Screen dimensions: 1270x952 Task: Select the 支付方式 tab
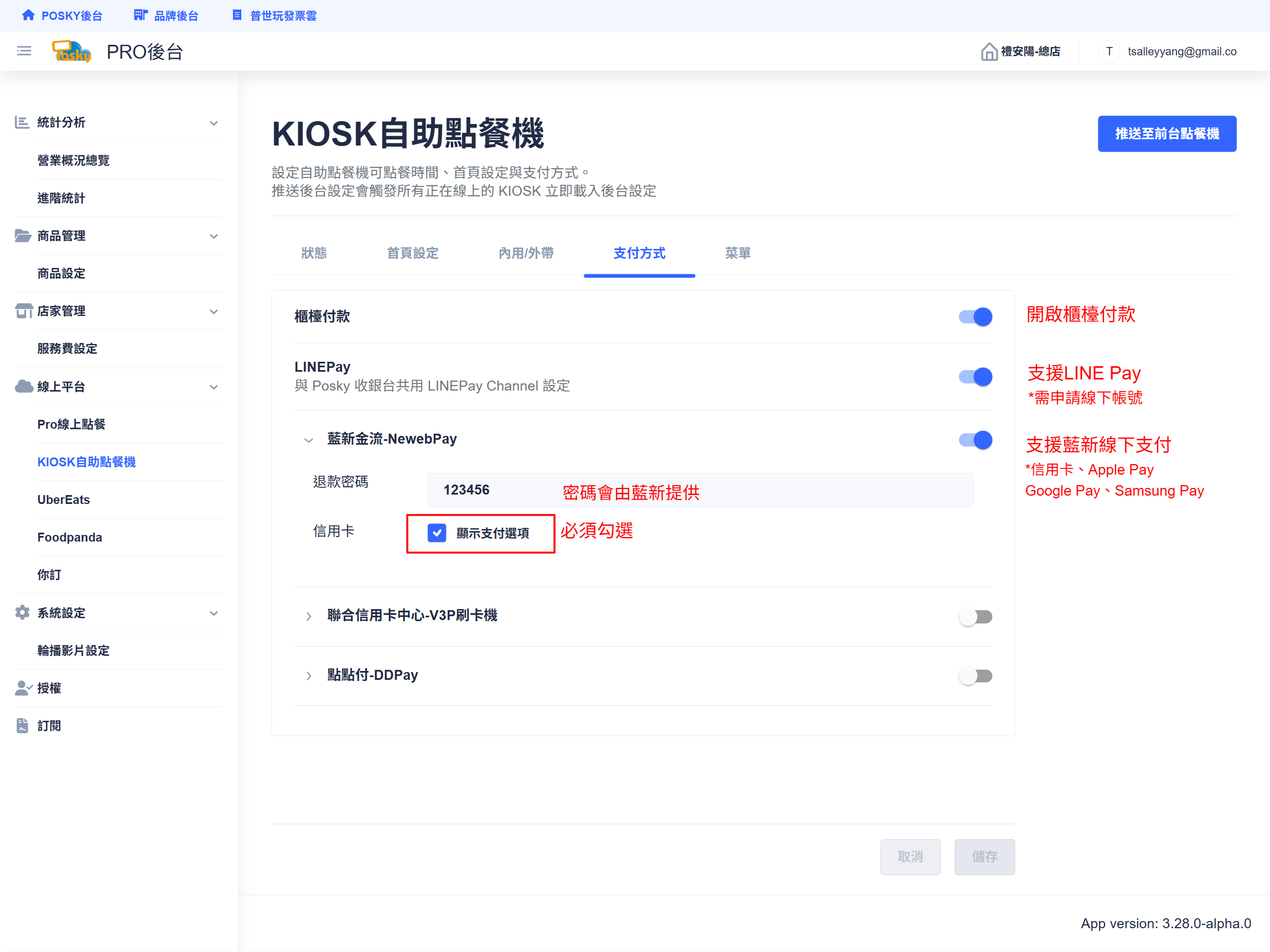639,253
